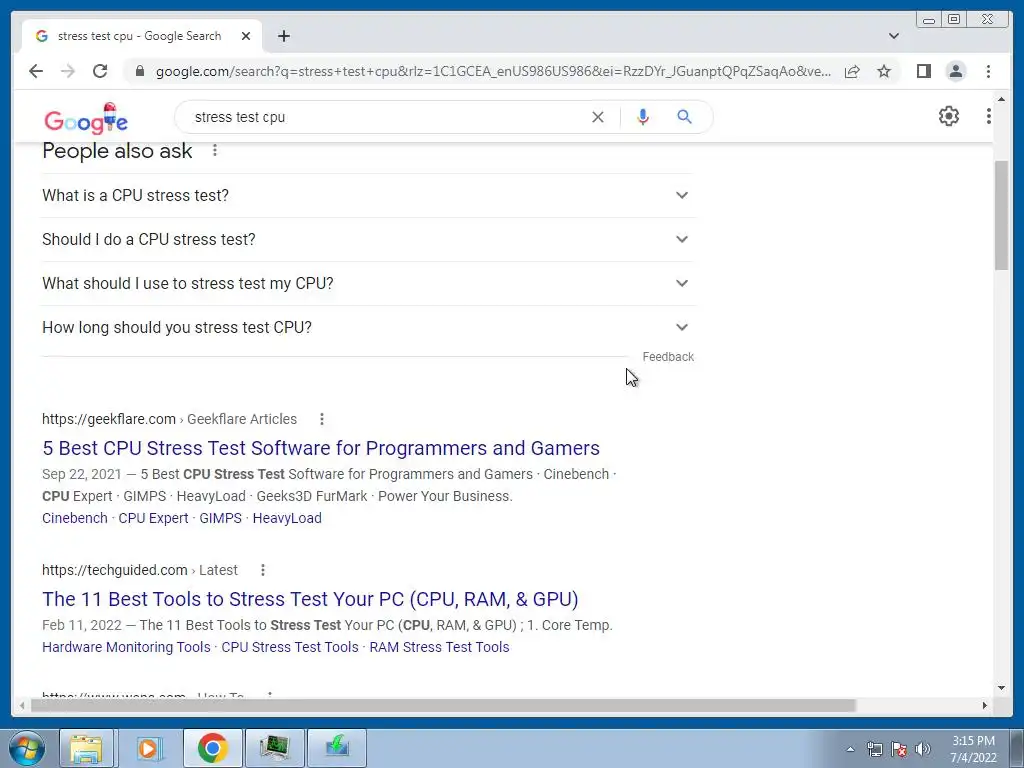View site info via lock icon
The width and height of the screenshot is (1024, 768).
pyautogui.click(x=140, y=71)
